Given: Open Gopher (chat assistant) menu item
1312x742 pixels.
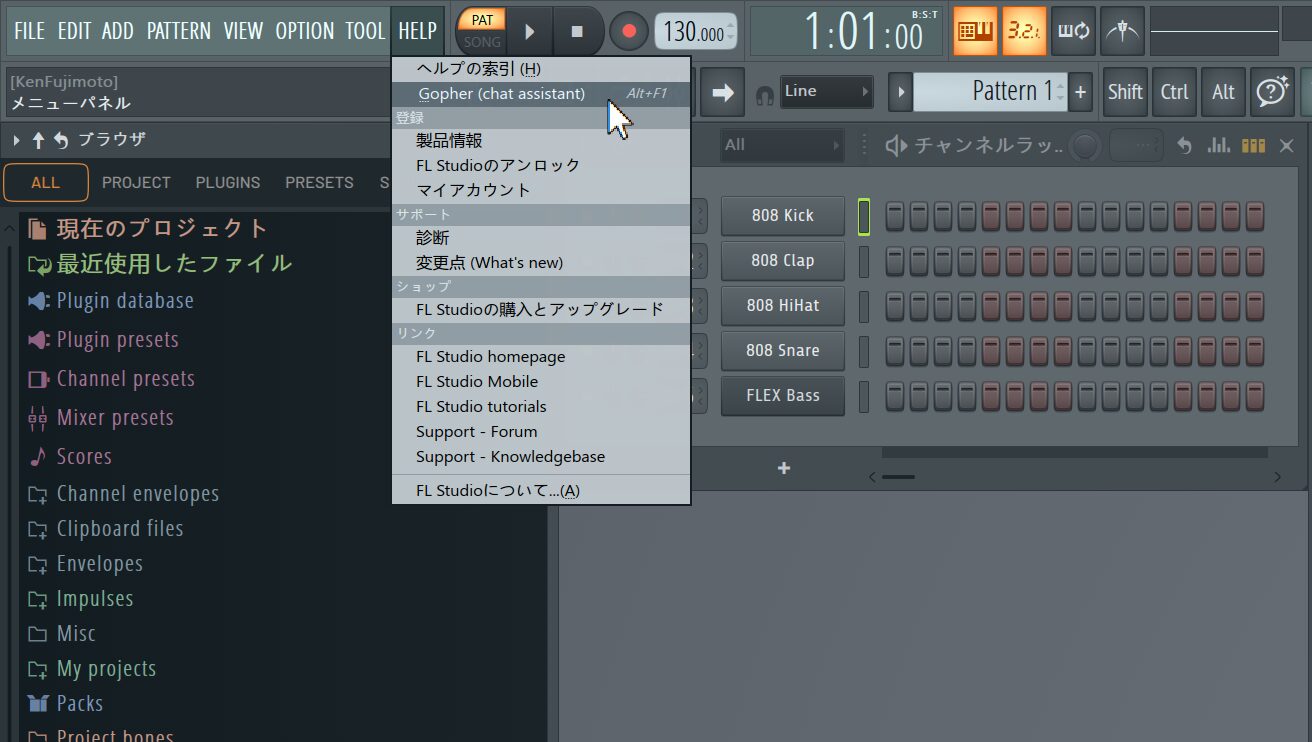Looking at the screenshot, I should pyautogui.click(x=541, y=94).
